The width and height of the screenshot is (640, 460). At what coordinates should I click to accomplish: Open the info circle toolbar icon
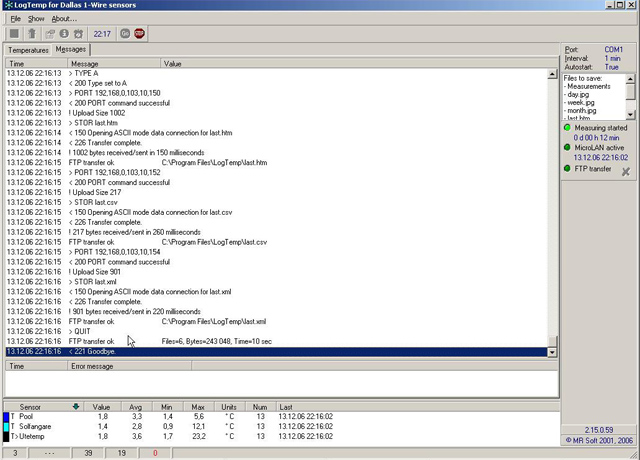pyautogui.click(x=64, y=33)
